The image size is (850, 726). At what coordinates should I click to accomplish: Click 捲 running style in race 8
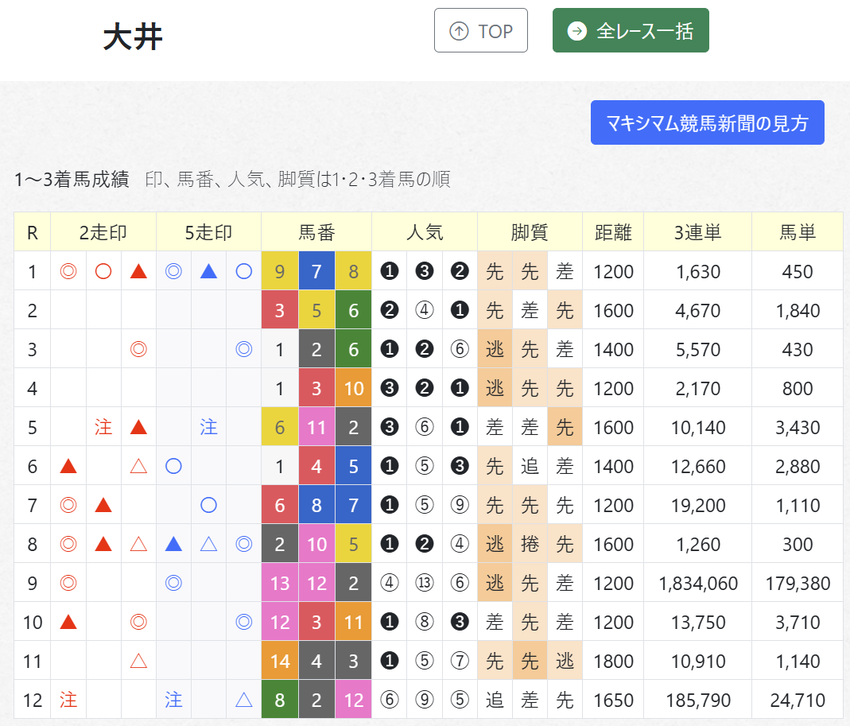click(x=530, y=544)
